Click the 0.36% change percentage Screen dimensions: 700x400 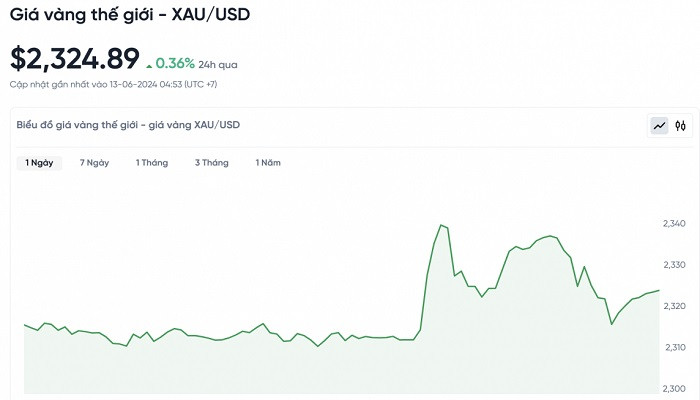point(174,64)
